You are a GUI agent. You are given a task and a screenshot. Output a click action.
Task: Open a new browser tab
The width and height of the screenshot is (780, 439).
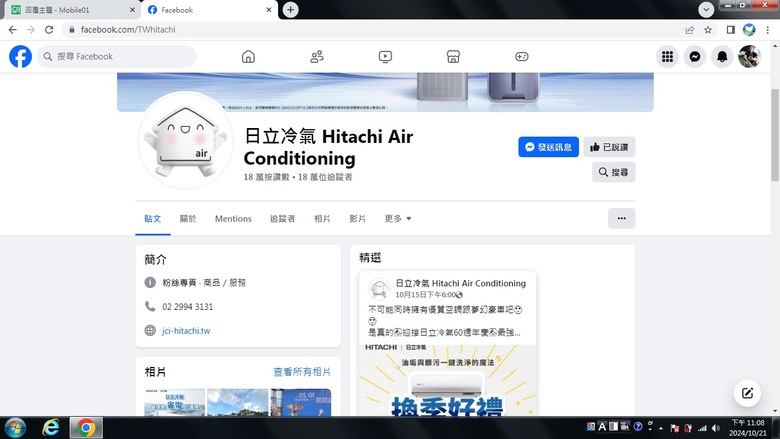(291, 9)
